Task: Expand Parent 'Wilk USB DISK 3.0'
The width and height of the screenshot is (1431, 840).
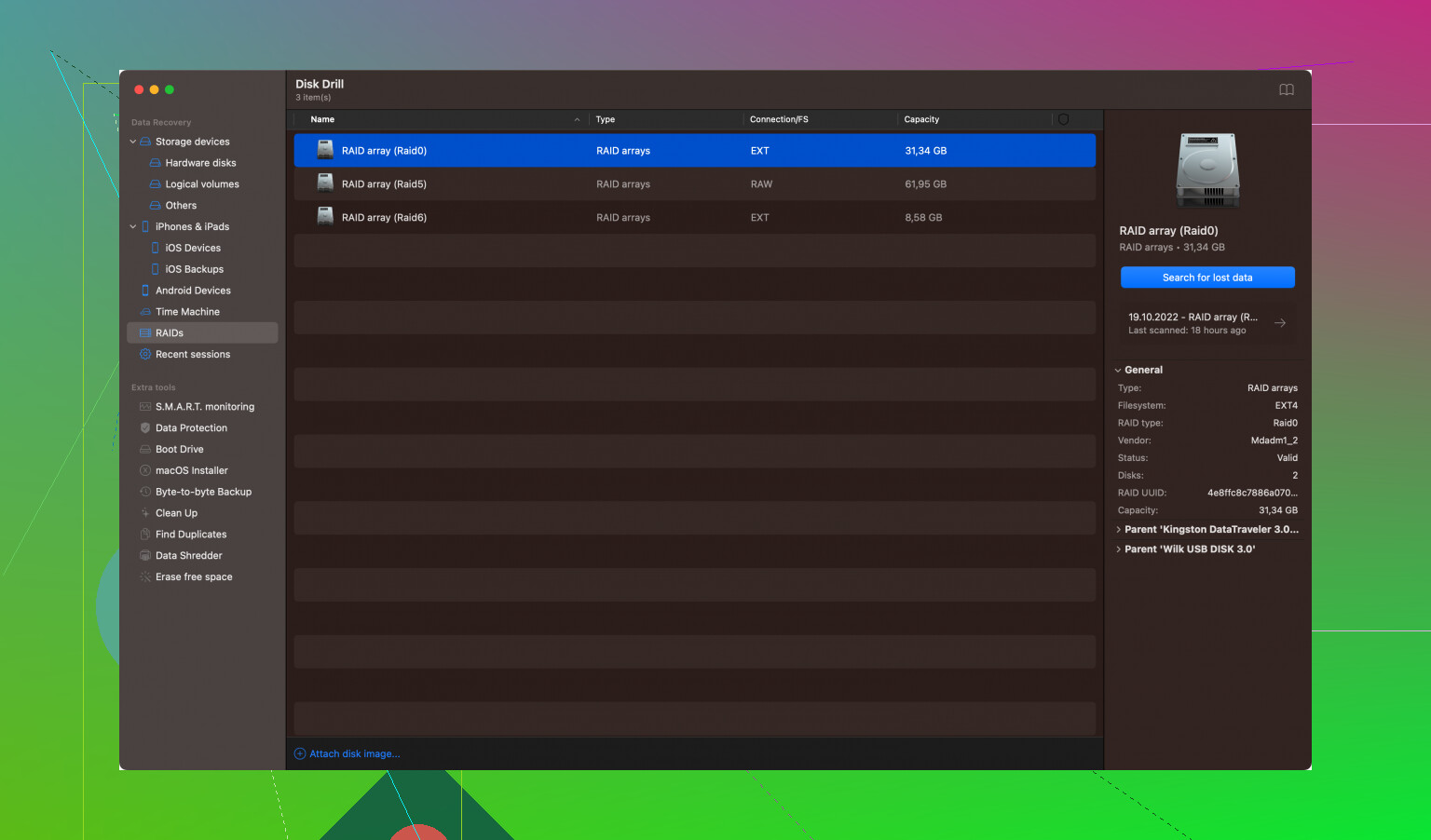Action: [1118, 549]
